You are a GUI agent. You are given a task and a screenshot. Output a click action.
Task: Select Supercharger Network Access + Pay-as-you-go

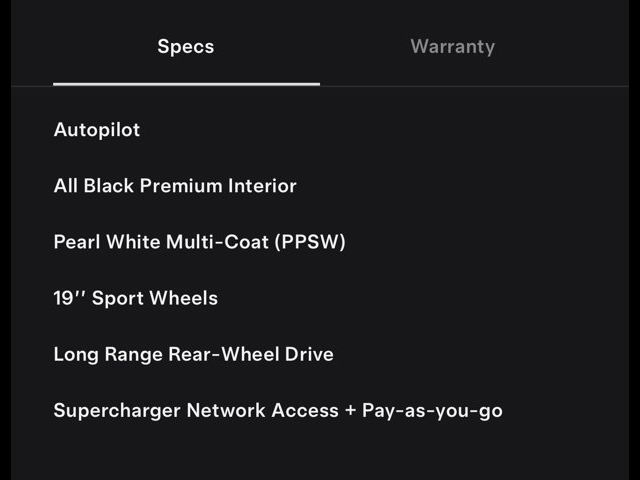pos(278,410)
